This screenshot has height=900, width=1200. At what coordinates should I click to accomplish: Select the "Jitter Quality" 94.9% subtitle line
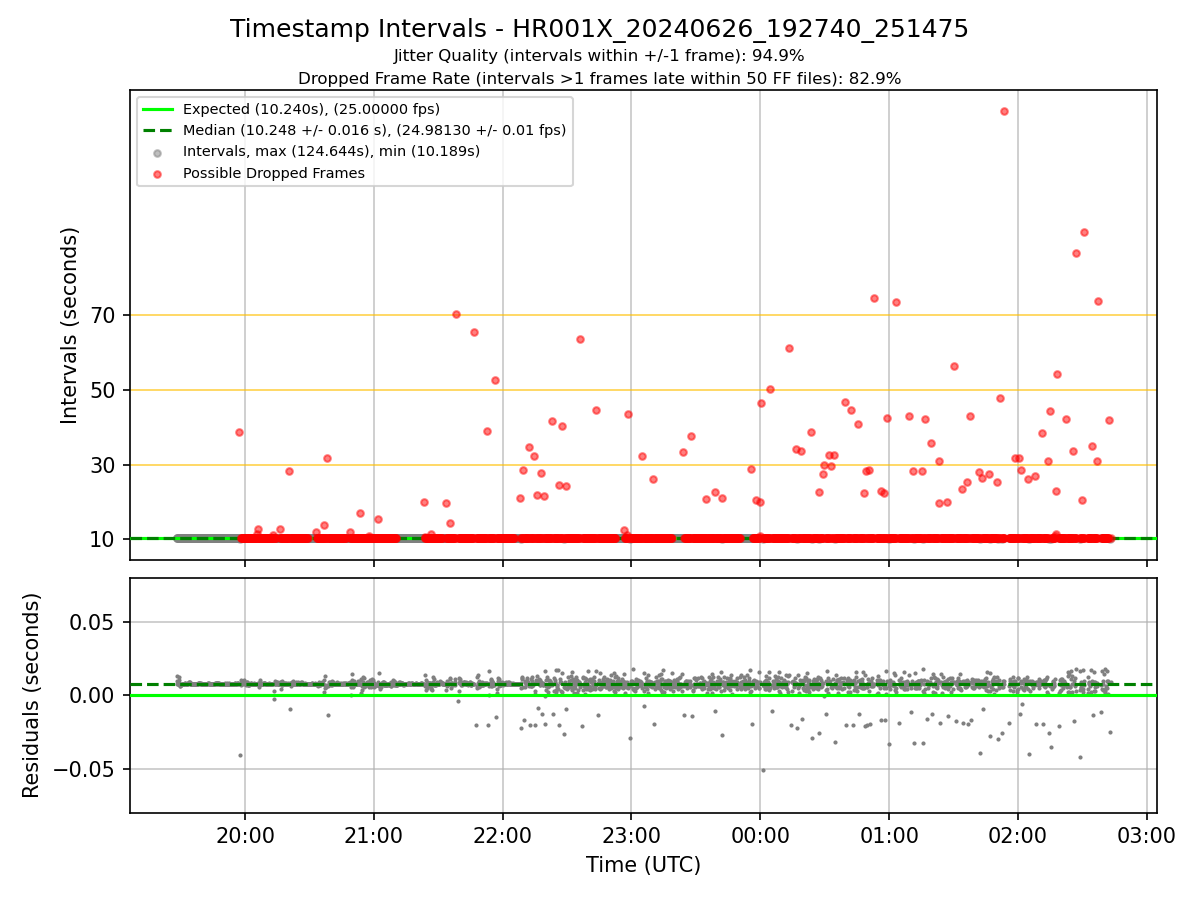[599, 56]
